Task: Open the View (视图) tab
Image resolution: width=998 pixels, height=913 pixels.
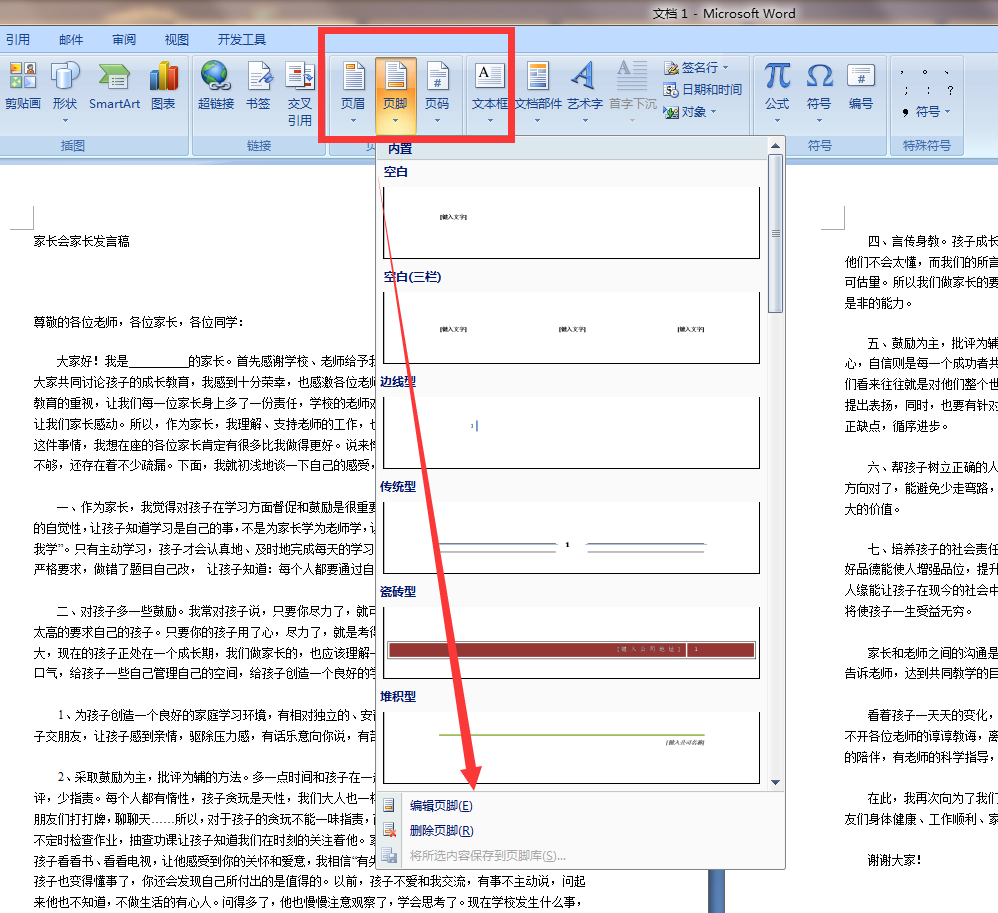Action: click(176, 39)
